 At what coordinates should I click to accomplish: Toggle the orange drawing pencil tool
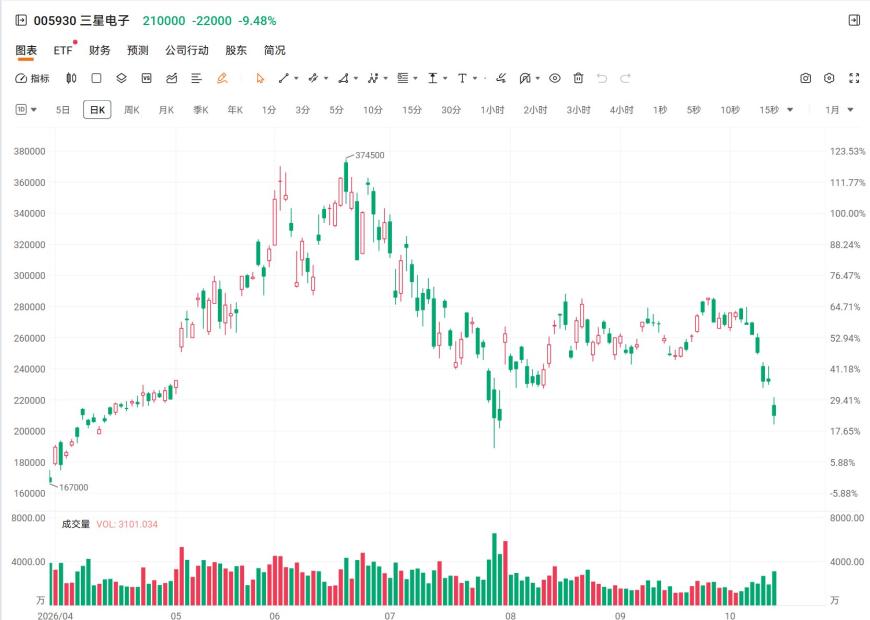point(222,78)
